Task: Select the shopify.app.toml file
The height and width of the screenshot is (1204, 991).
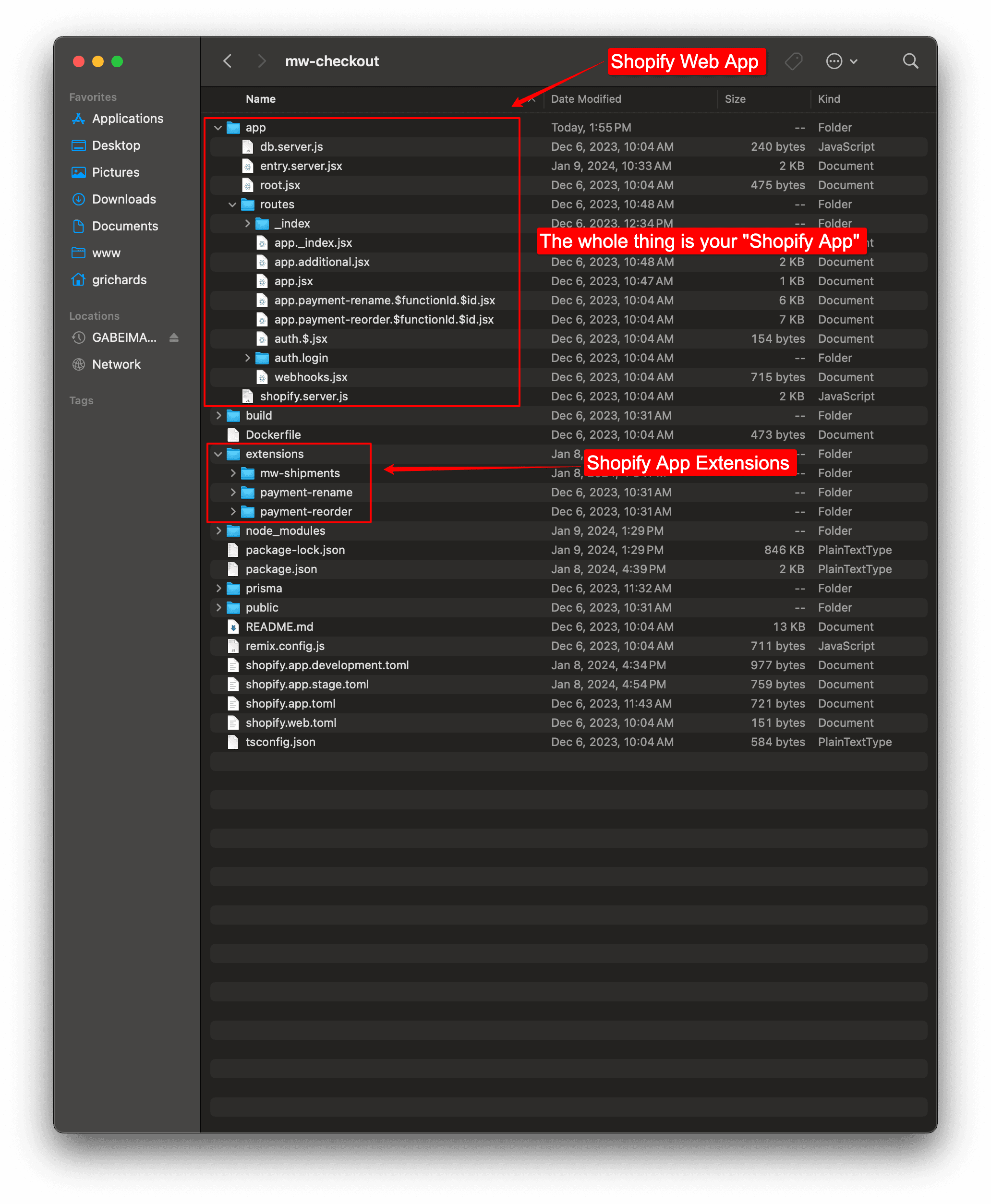Action: point(290,704)
